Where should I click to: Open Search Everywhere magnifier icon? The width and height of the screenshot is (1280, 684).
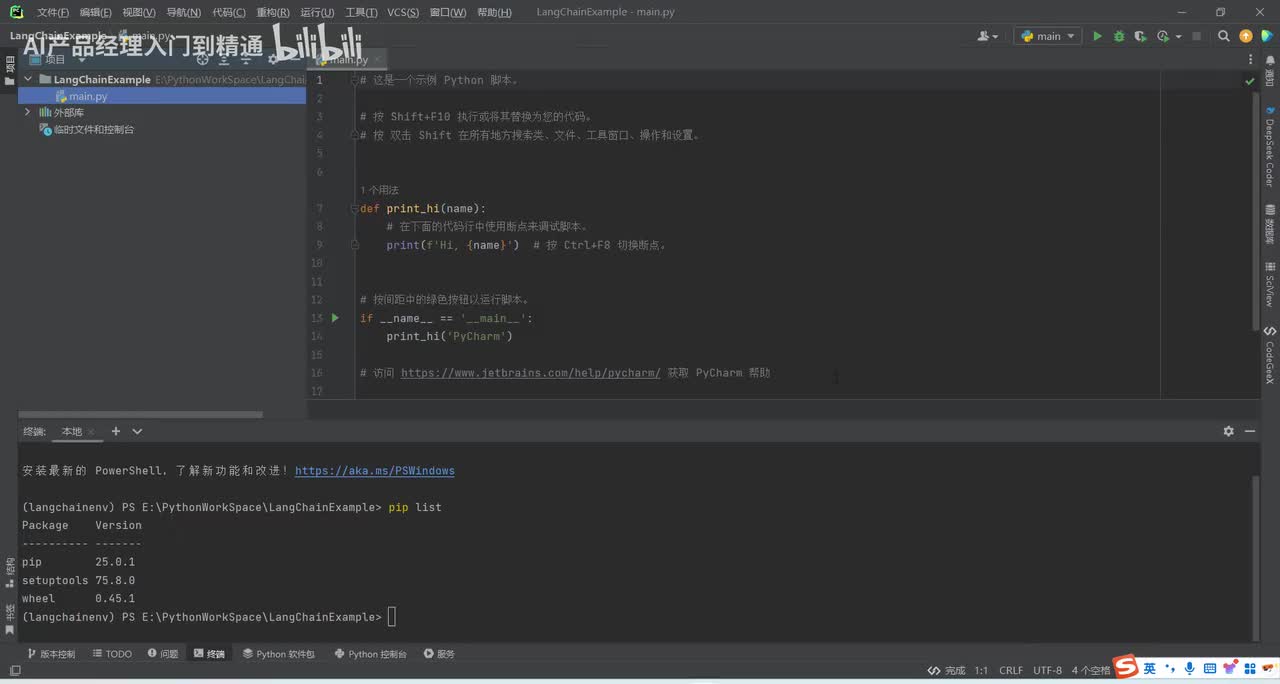[1224, 36]
